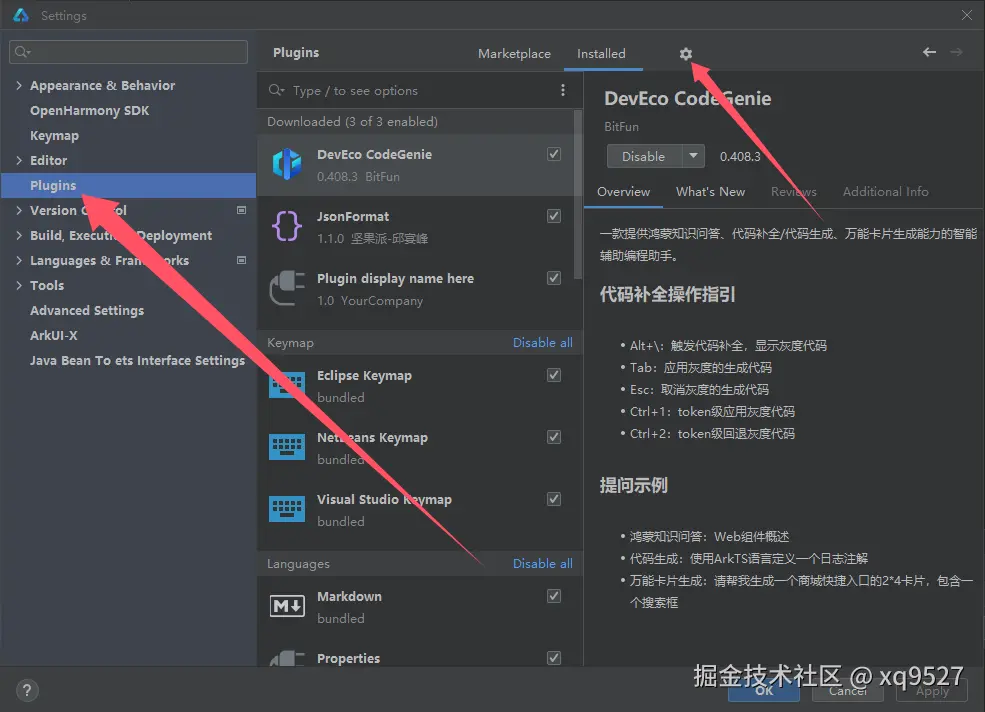
Task: Click the JsonFormat braces icon
Action: (x=287, y=226)
